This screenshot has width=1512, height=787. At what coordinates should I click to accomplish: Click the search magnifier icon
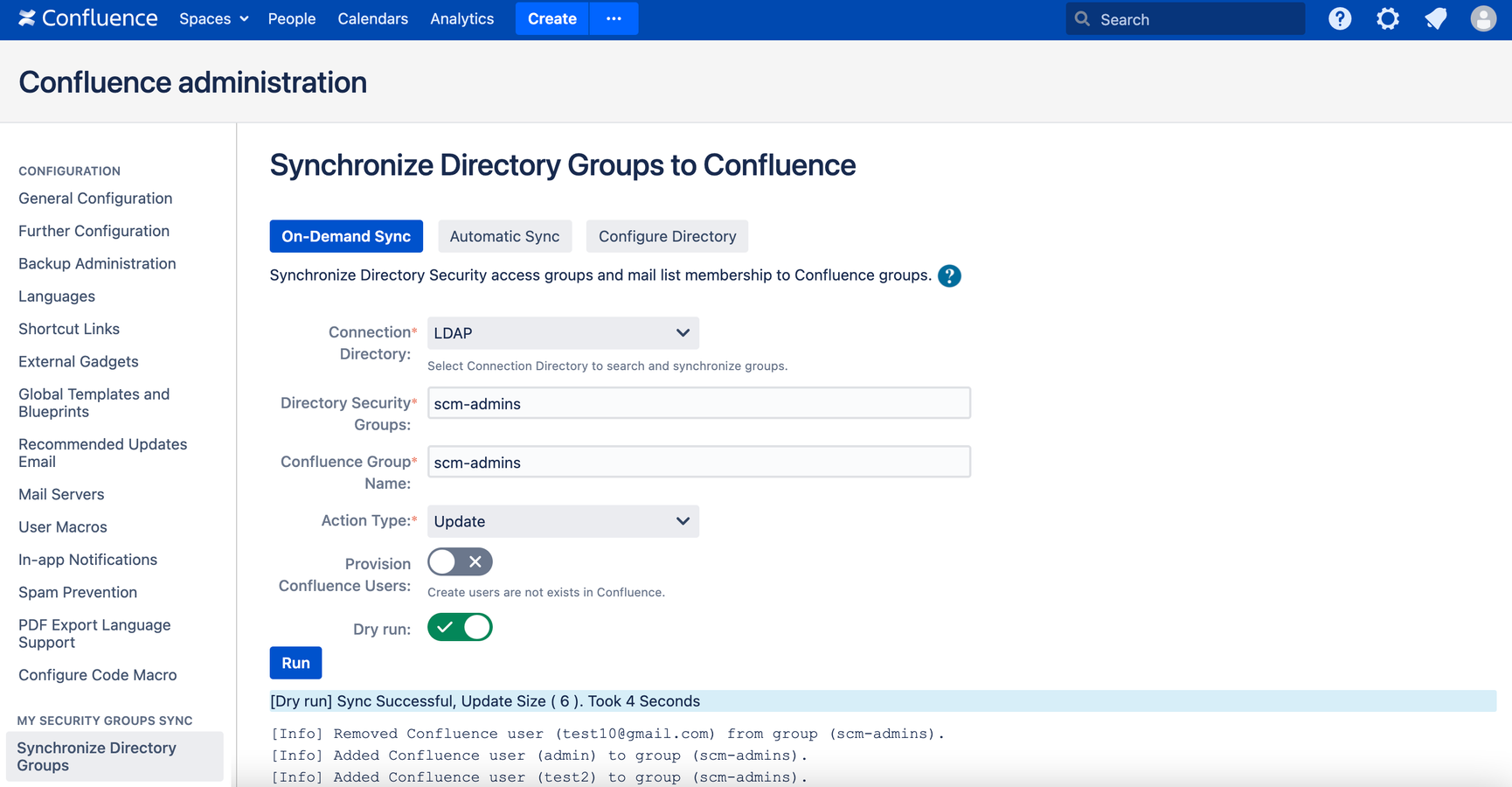1082,18
